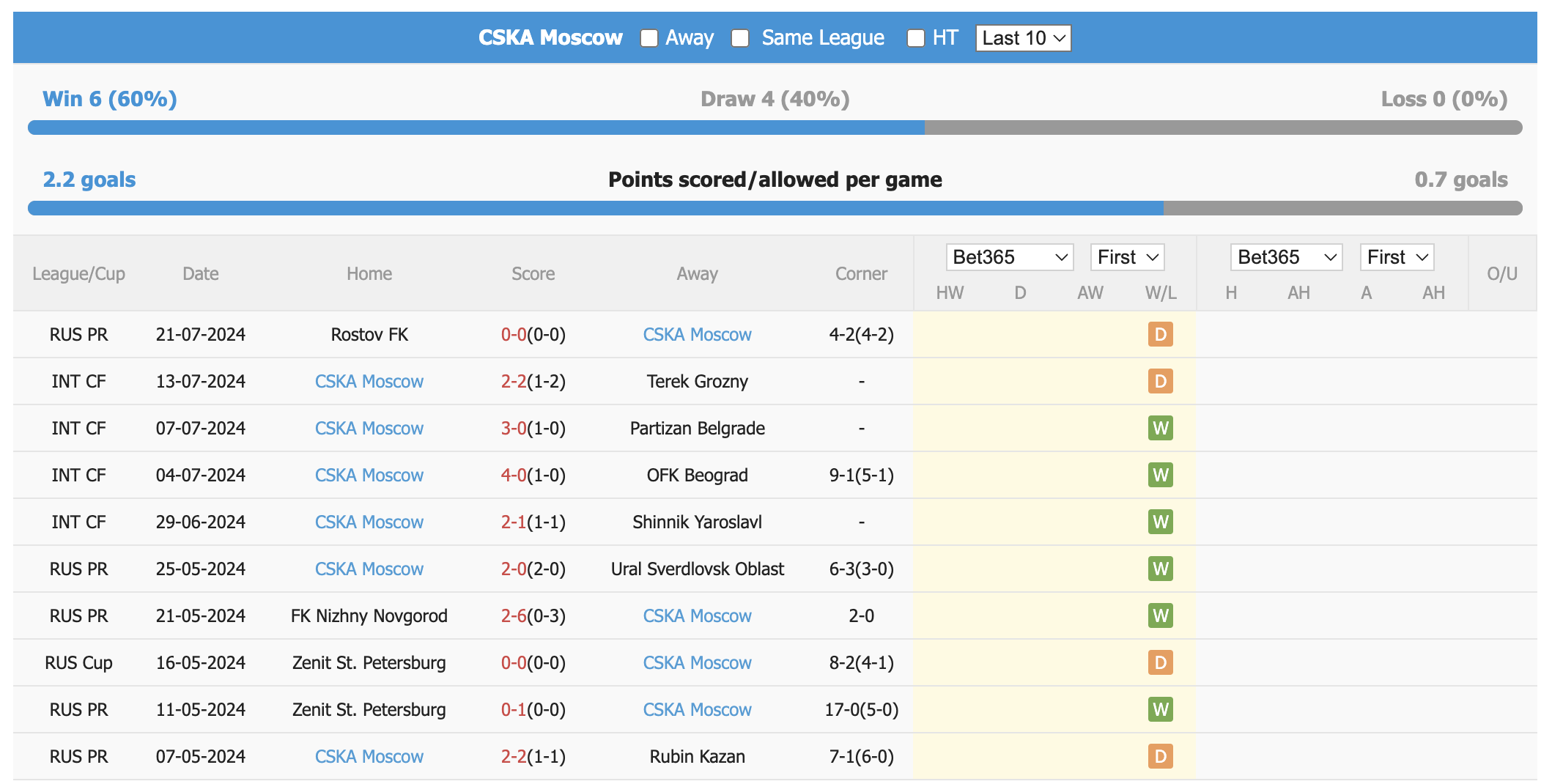Click the Rubin Kazan team name
Image resolution: width=1552 pixels, height=784 pixels.
pos(698,756)
